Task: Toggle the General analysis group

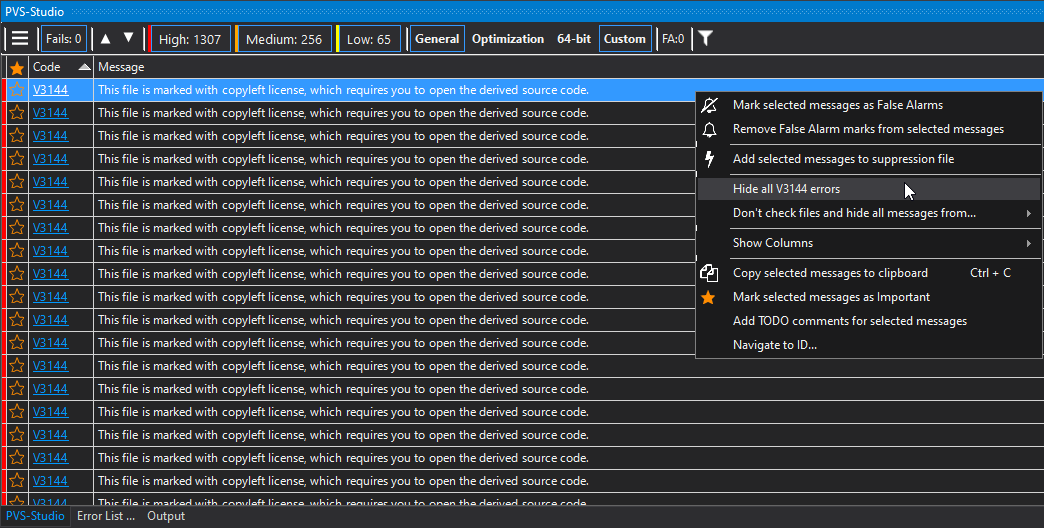Action: [x=437, y=39]
